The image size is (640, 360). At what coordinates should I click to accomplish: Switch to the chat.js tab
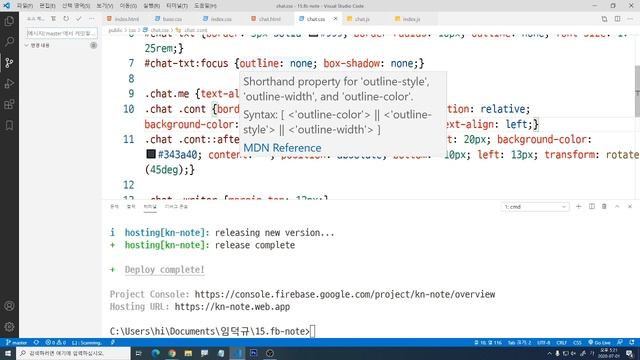pos(358,19)
